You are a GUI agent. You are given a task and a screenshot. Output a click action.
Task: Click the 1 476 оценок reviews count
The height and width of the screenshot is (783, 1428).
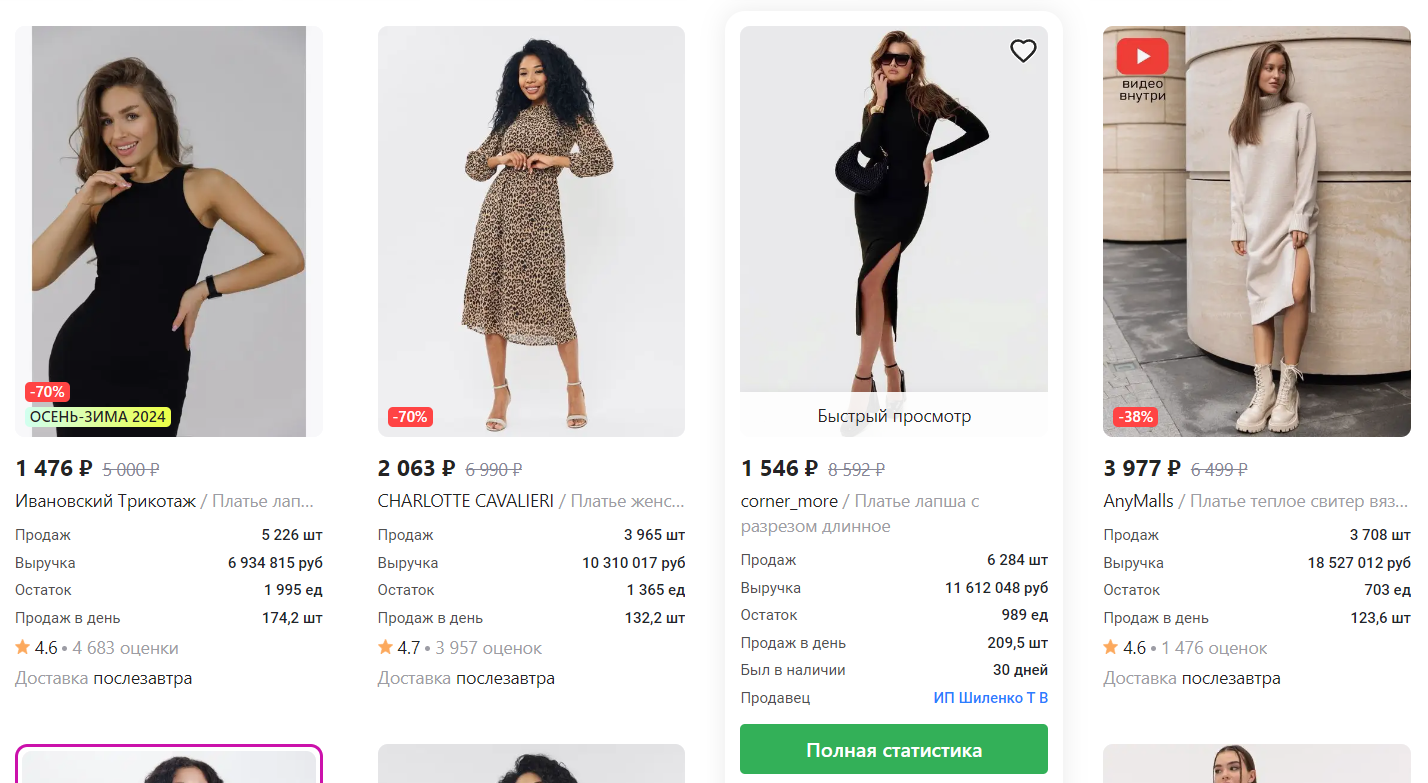point(1213,648)
